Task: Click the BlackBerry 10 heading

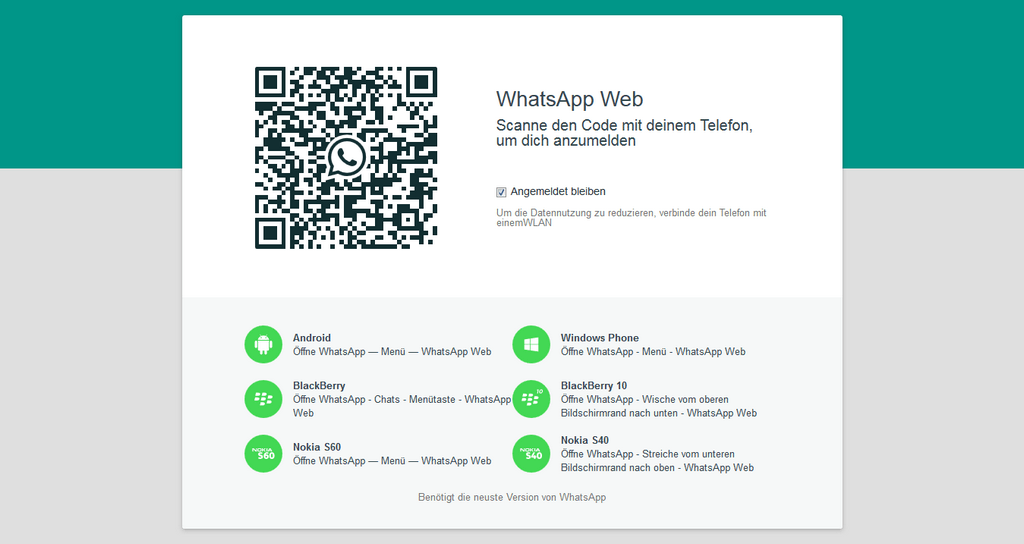Action: pyautogui.click(x=594, y=385)
